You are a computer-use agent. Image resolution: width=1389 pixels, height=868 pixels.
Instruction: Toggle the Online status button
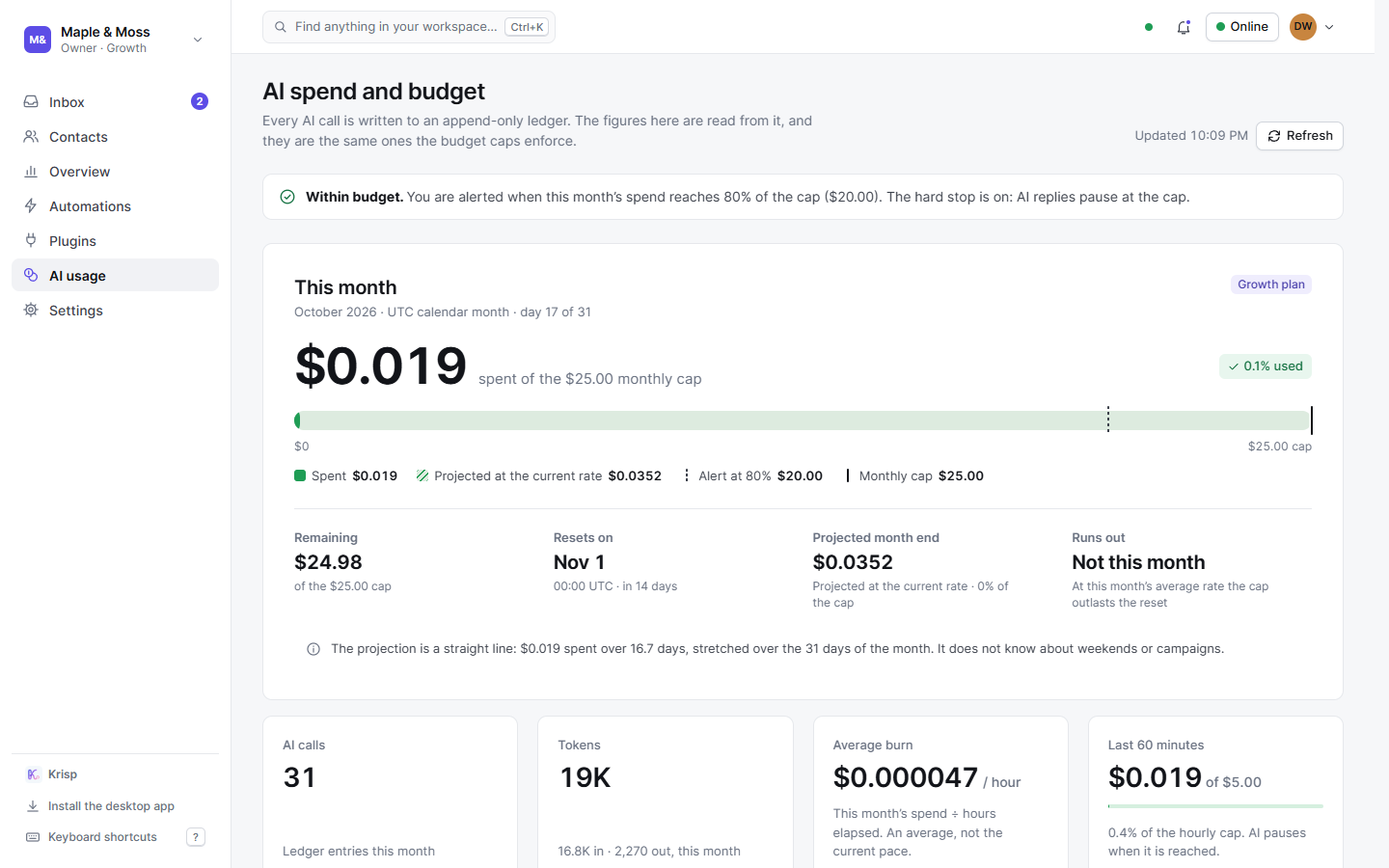pyautogui.click(x=1242, y=27)
